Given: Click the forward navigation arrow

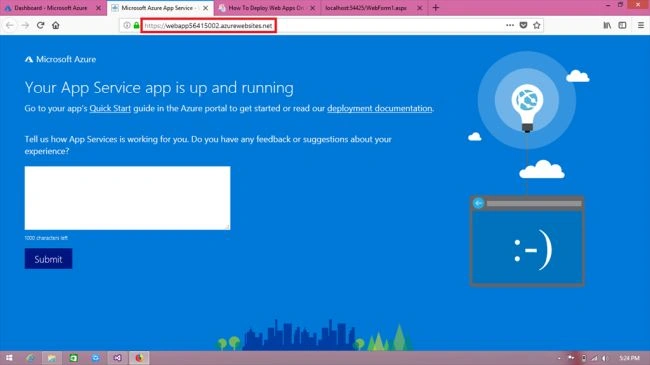Looking at the screenshot, I should pyautogui.click(x=25, y=25).
